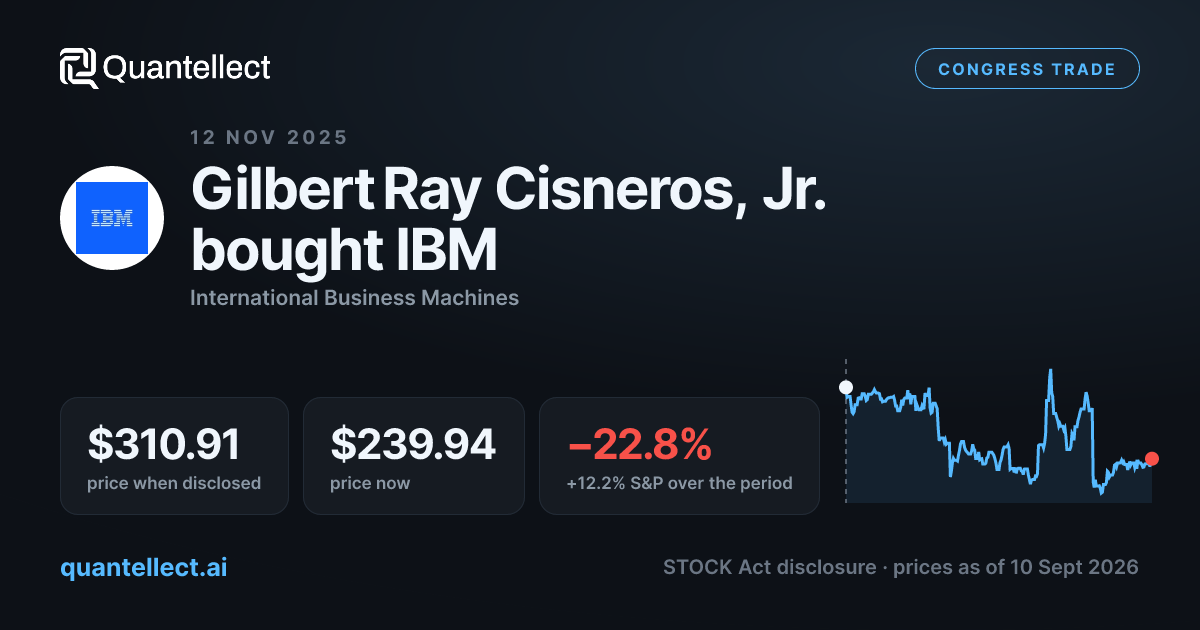Image resolution: width=1200 pixels, height=630 pixels.
Task: Click the +12.2% S&P comparison text
Action: pyautogui.click(x=680, y=483)
